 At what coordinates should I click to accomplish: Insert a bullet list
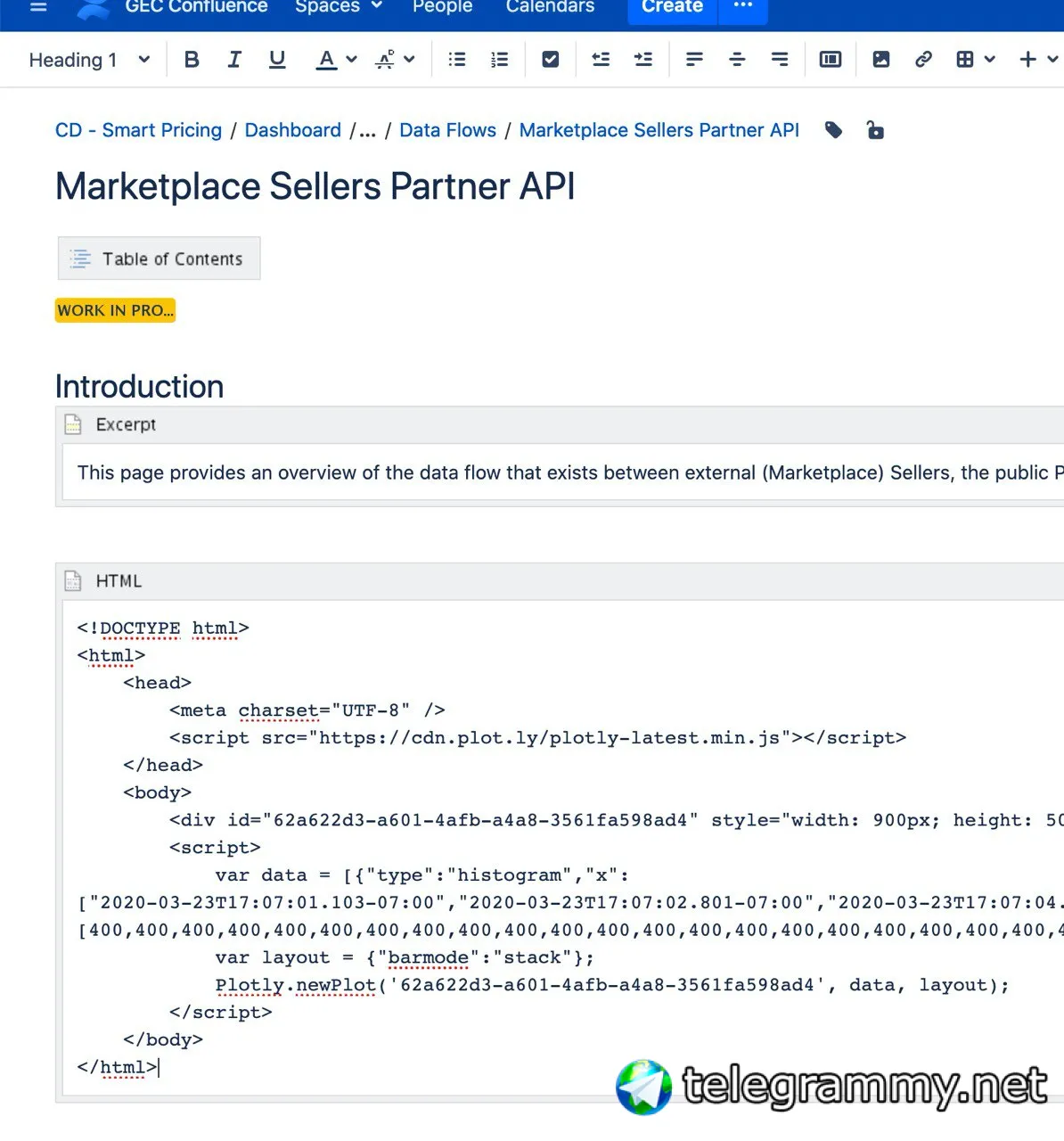(457, 60)
